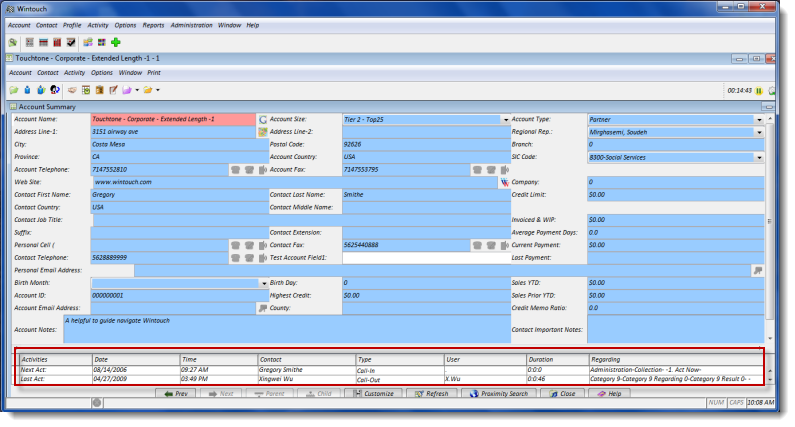Screen dimensions: 795x427
Task: Open the Regional Rep dropdown
Action: pos(759,132)
